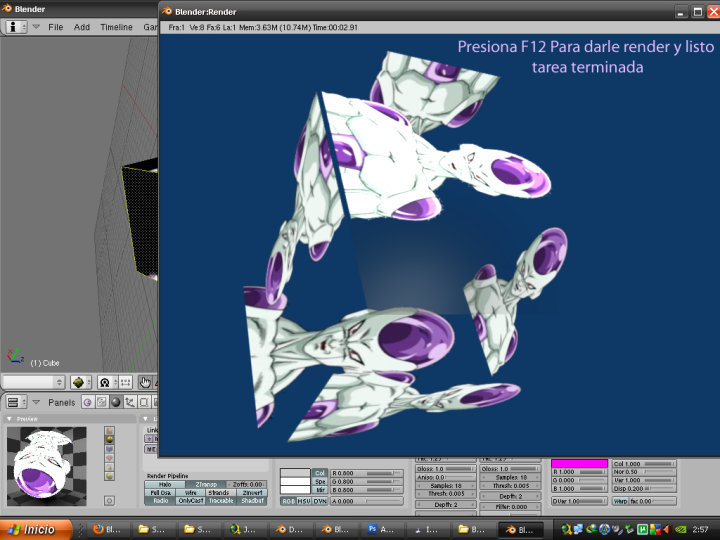This screenshot has width=720, height=540.
Task: Click the Zoffs 0.00 value field
Action: coord(247,484)
